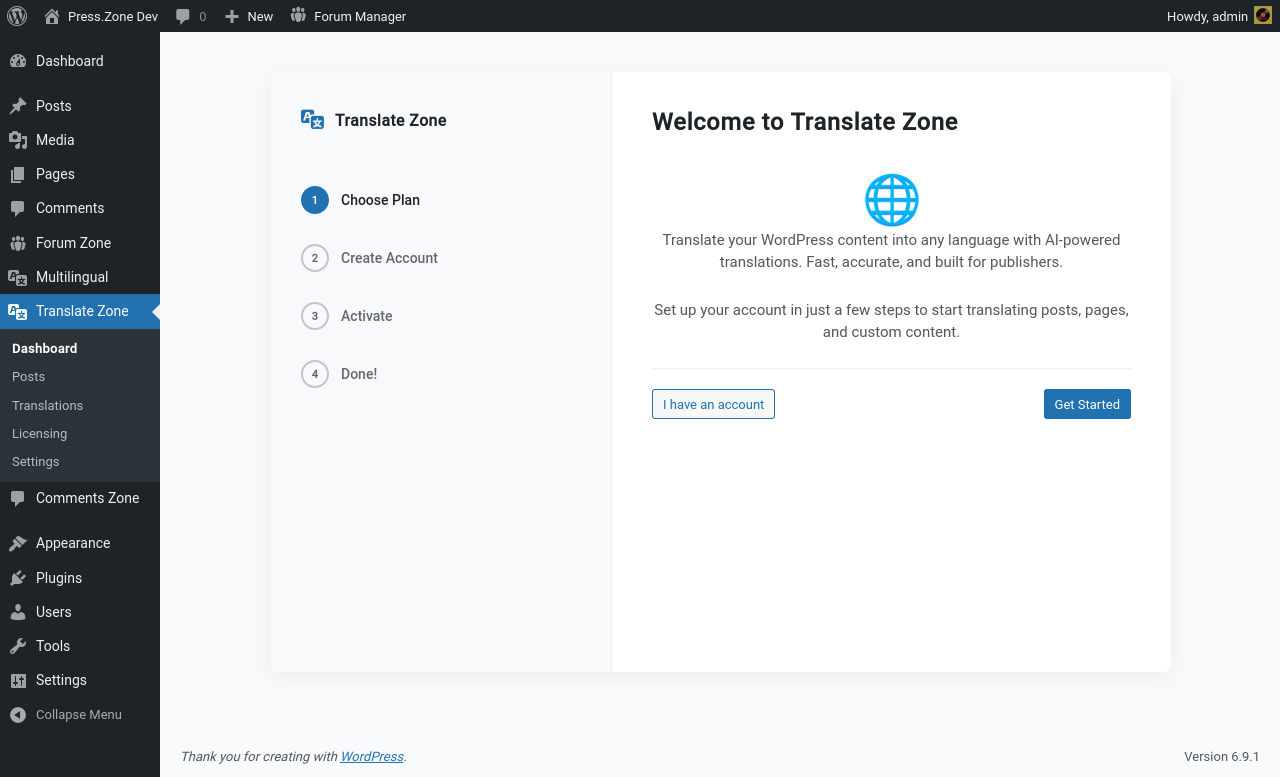Open the Plugins menu label

59,578
